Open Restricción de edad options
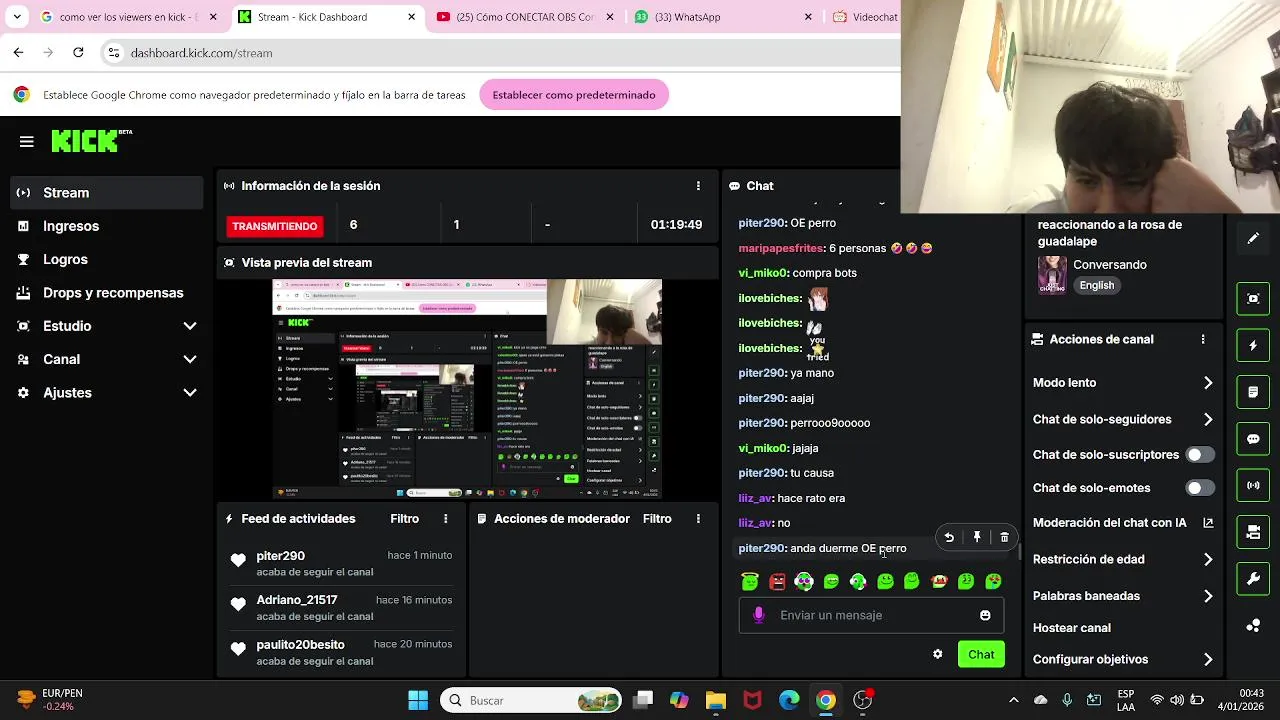1280x720 pixels. click(1123, 560)
